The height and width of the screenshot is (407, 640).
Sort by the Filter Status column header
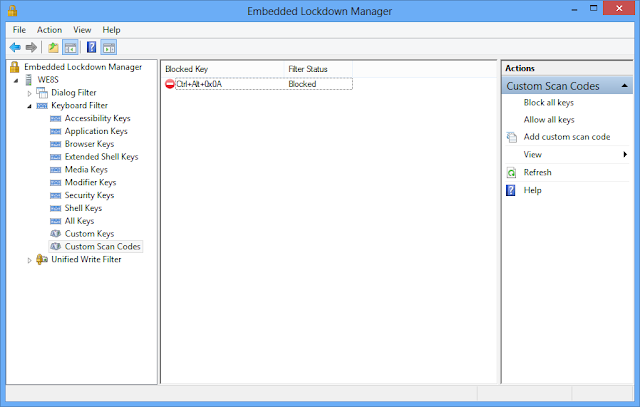[x=318, y=69]
